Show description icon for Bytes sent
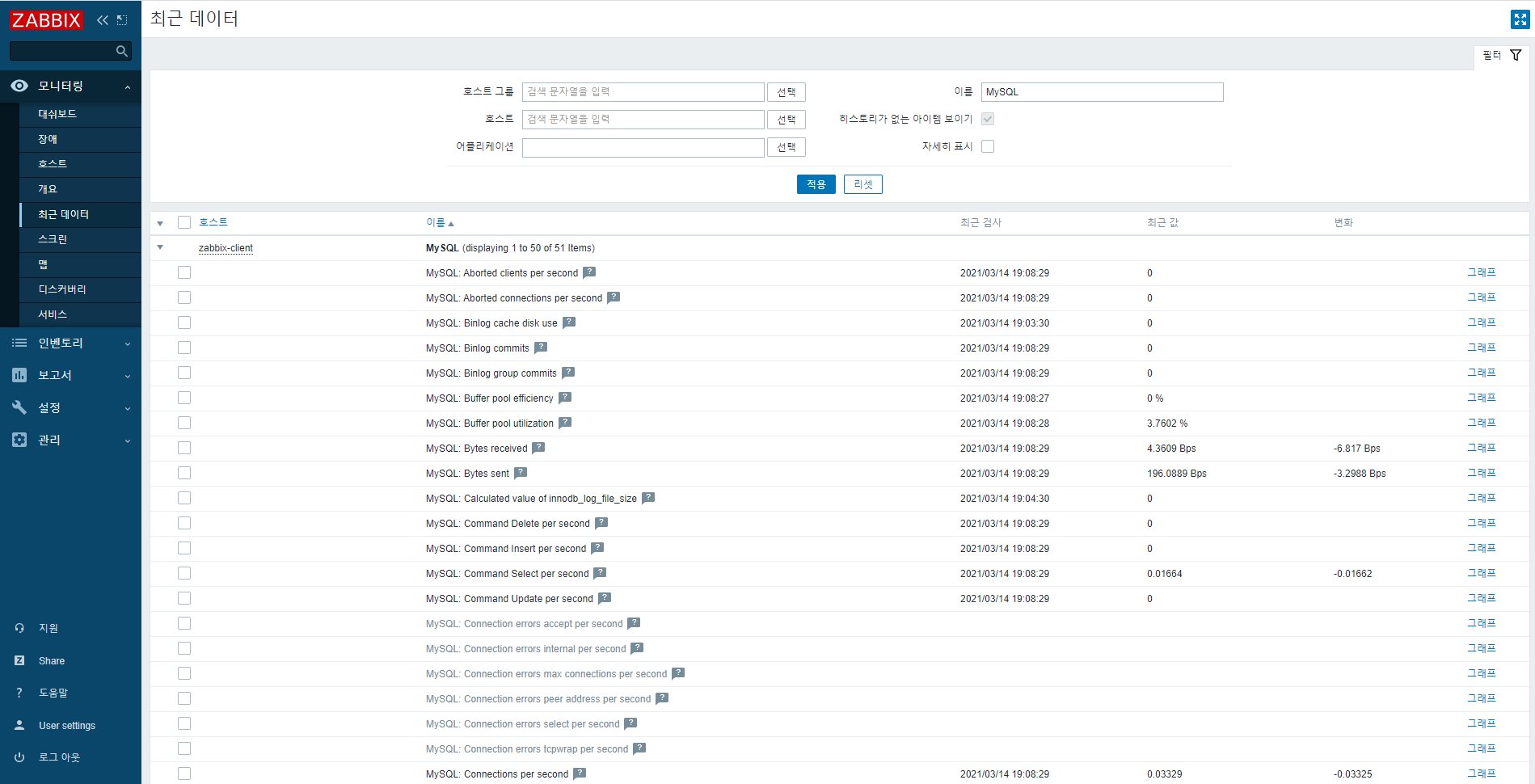1535x784 pixels. pos(521,473)
